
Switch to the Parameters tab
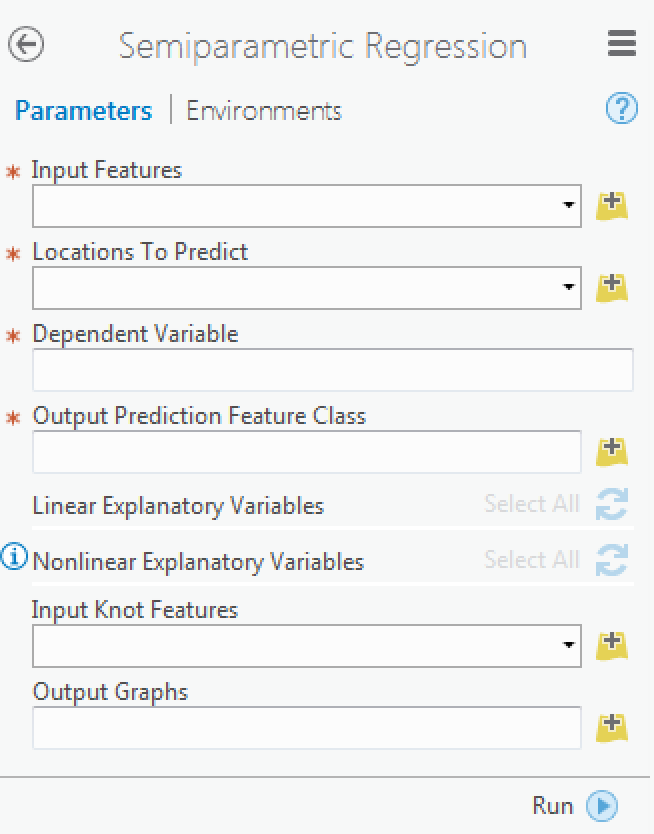[83, 111]
